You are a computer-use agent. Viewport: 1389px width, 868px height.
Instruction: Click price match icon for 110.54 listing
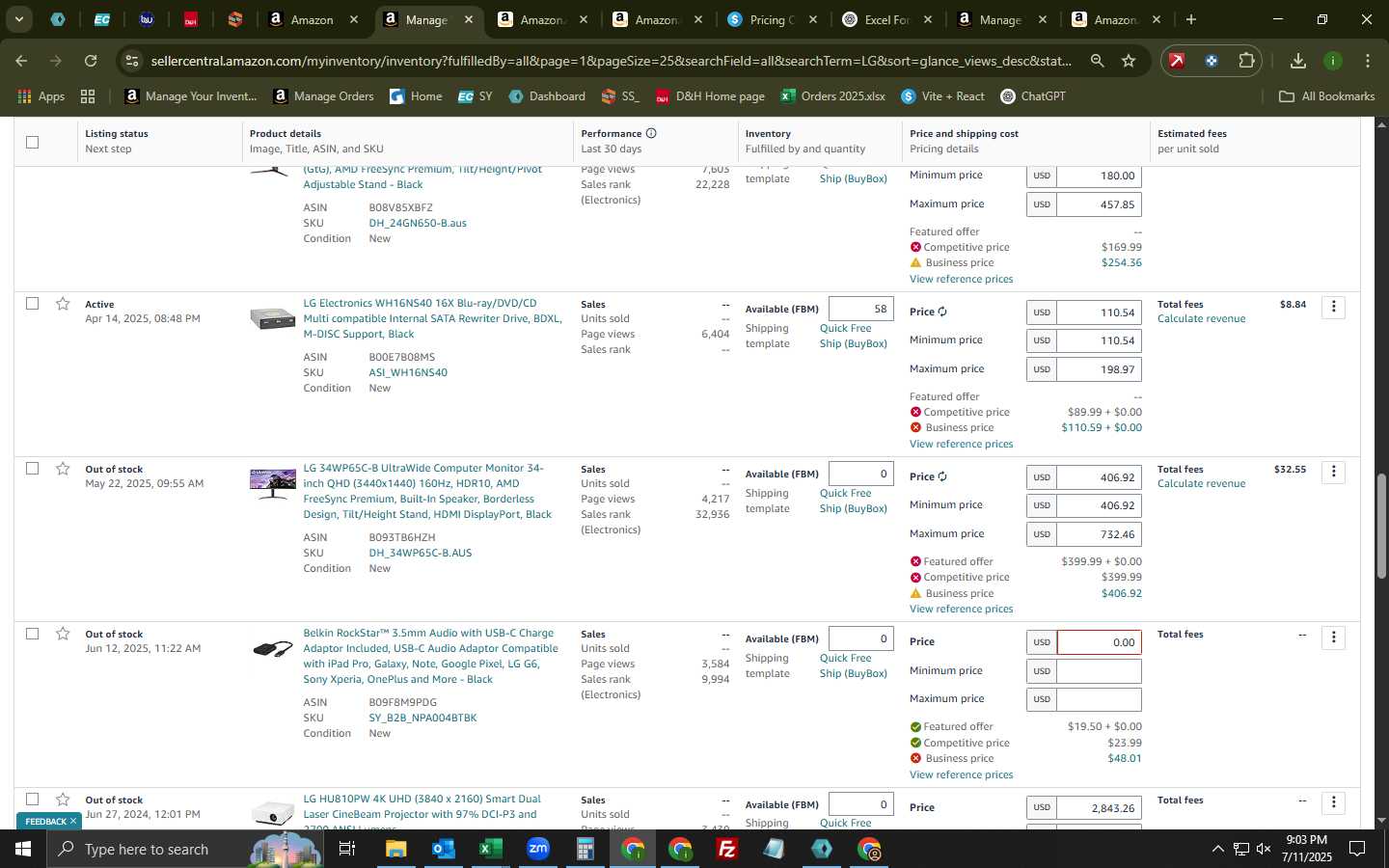tap(942, 312)
